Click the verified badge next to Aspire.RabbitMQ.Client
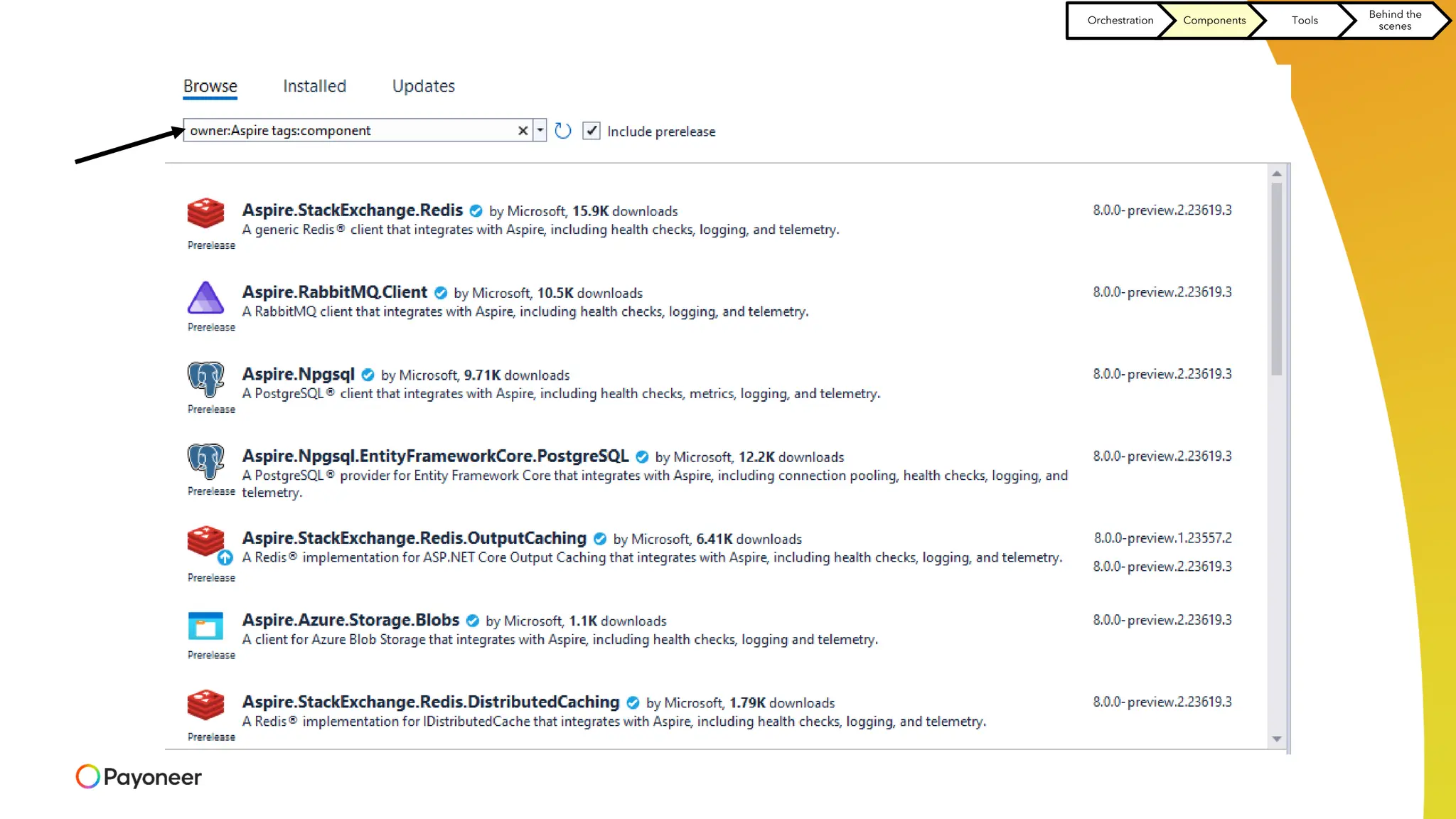Image resolution: width=1456 pixels, height=819 pixels. tap(441, 293)
